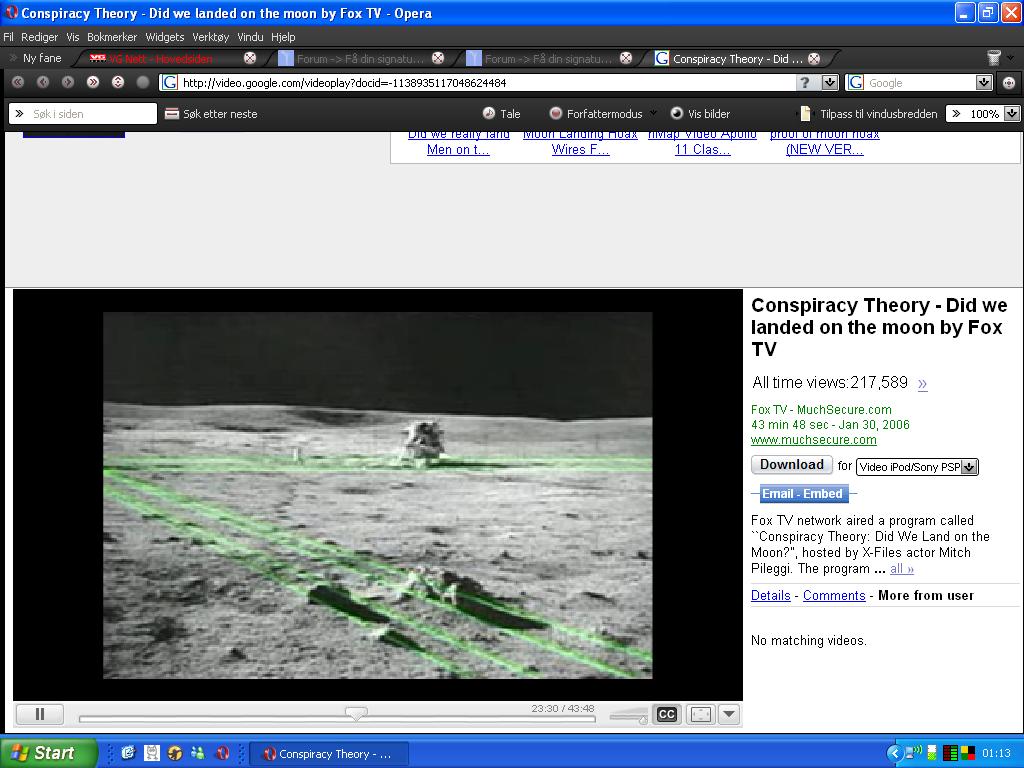The width and height of the screenshot is (1024, 768).
Task: Open the Fil menu
Action: pyautogui.click(x=8, y=37)
